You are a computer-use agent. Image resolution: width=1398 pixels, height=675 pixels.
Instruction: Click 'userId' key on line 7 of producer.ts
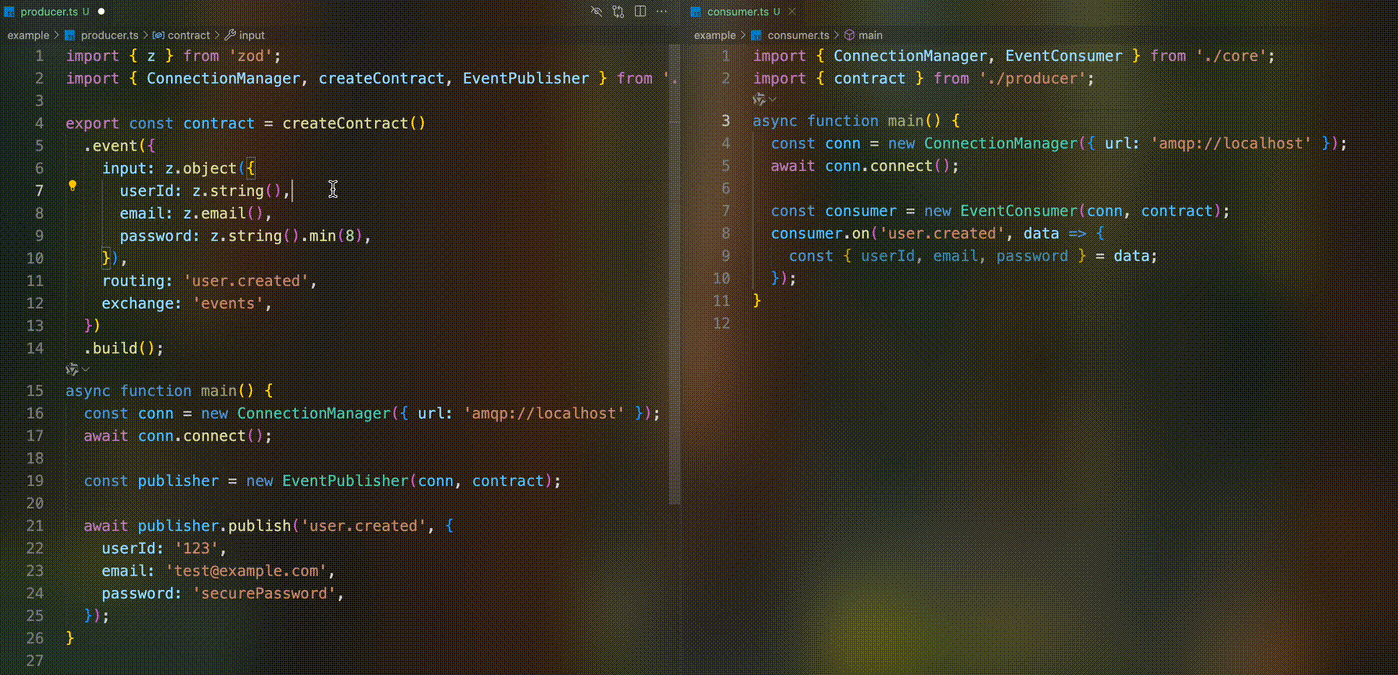tap(147, 191)
